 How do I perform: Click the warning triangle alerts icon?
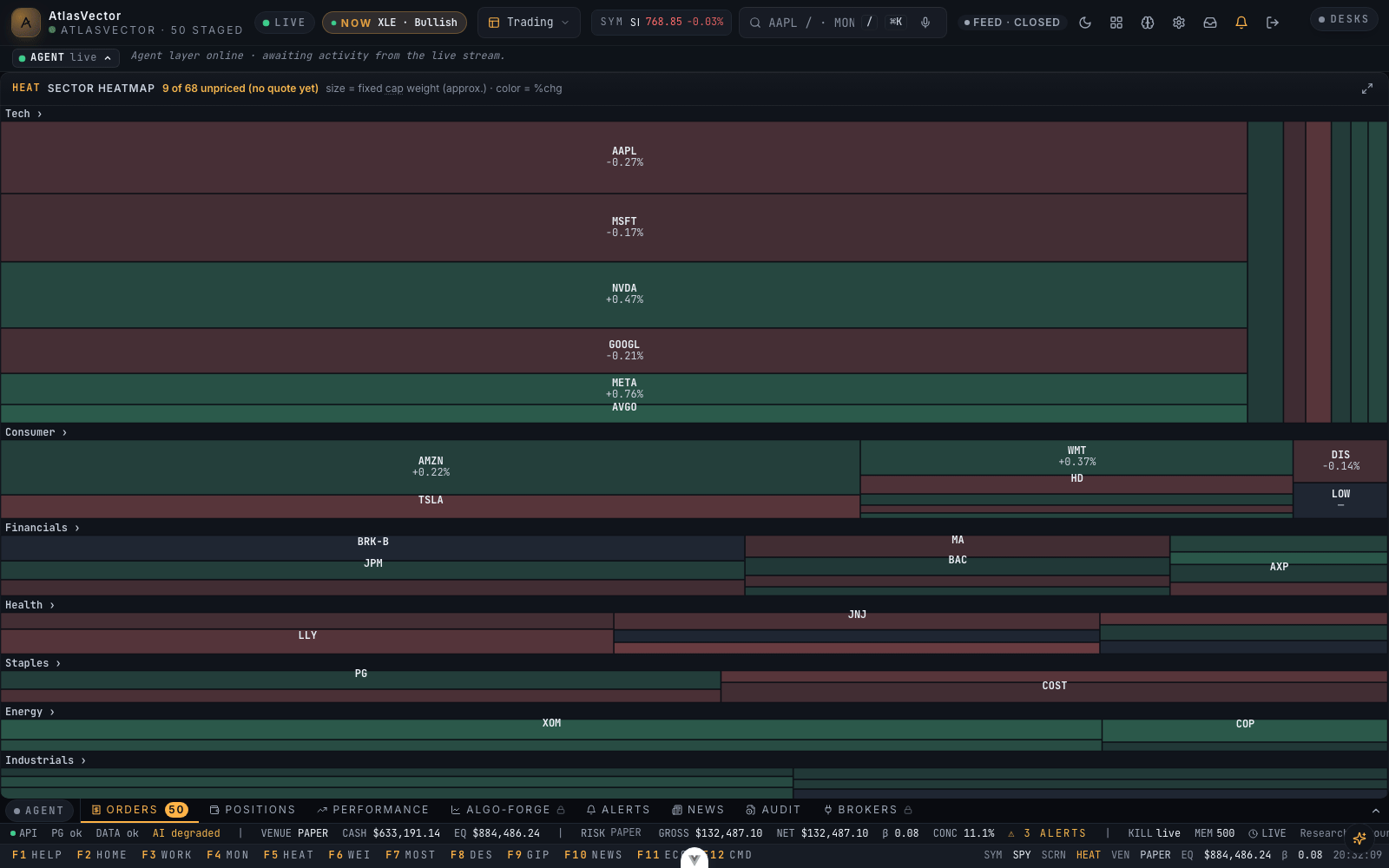pos(1010,833)
